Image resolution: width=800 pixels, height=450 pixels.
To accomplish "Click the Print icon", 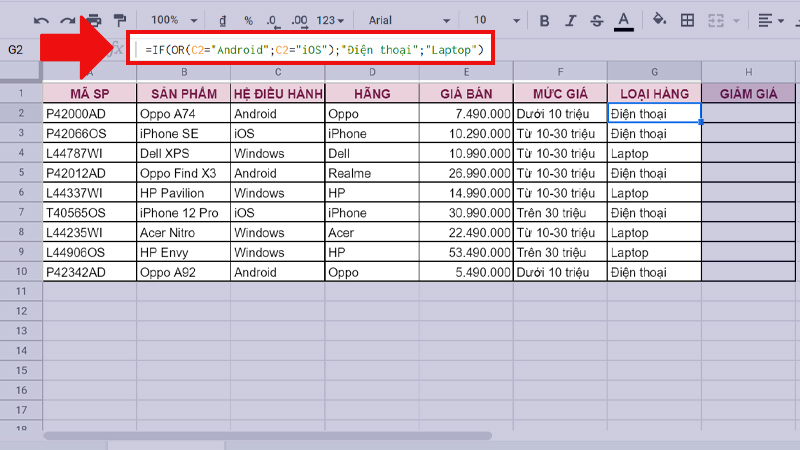I will [94, 20].
